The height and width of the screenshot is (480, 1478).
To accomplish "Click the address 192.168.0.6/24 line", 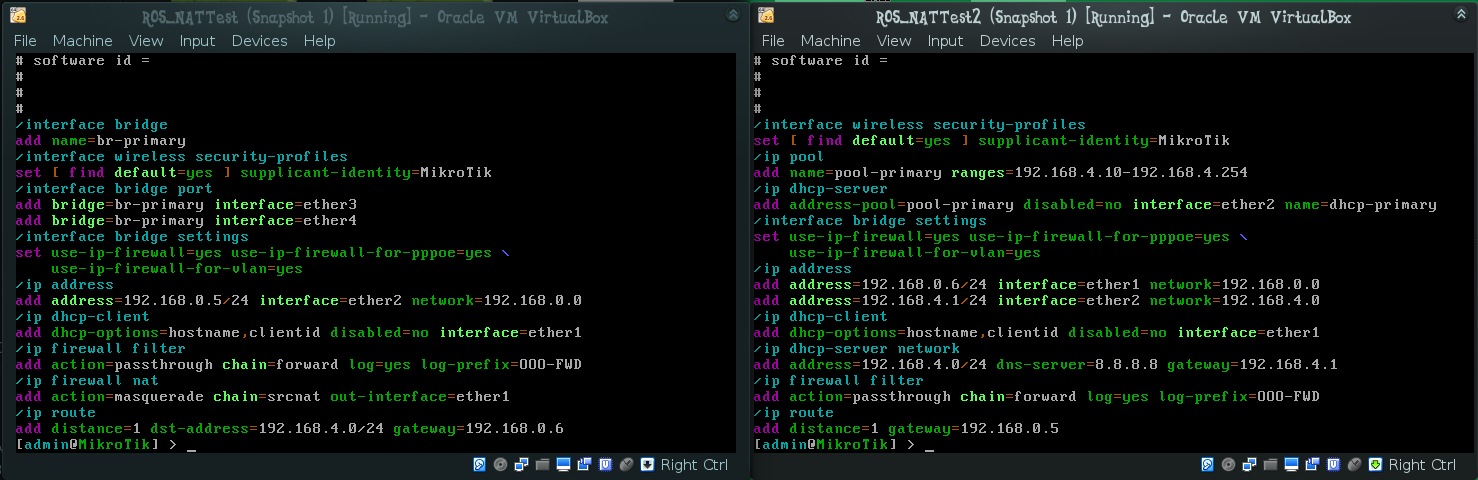I will (x=1037, y=285).
